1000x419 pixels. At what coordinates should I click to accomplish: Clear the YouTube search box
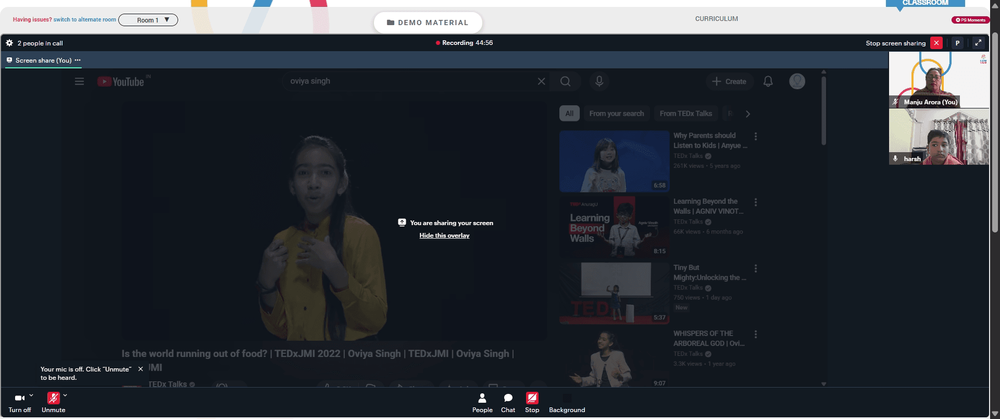pyautogui.click(x=541, y=81)
